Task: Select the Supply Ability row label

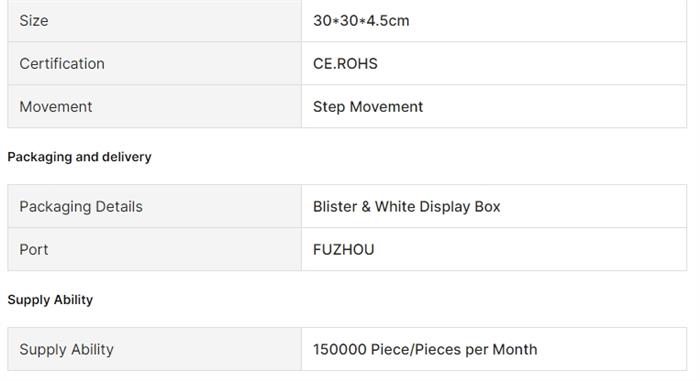Action: [154, 349]
